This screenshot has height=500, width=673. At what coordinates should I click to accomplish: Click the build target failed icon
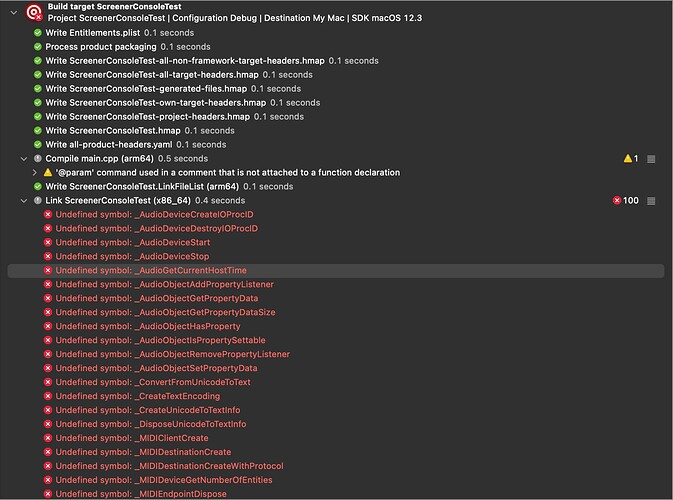[34, 12]
